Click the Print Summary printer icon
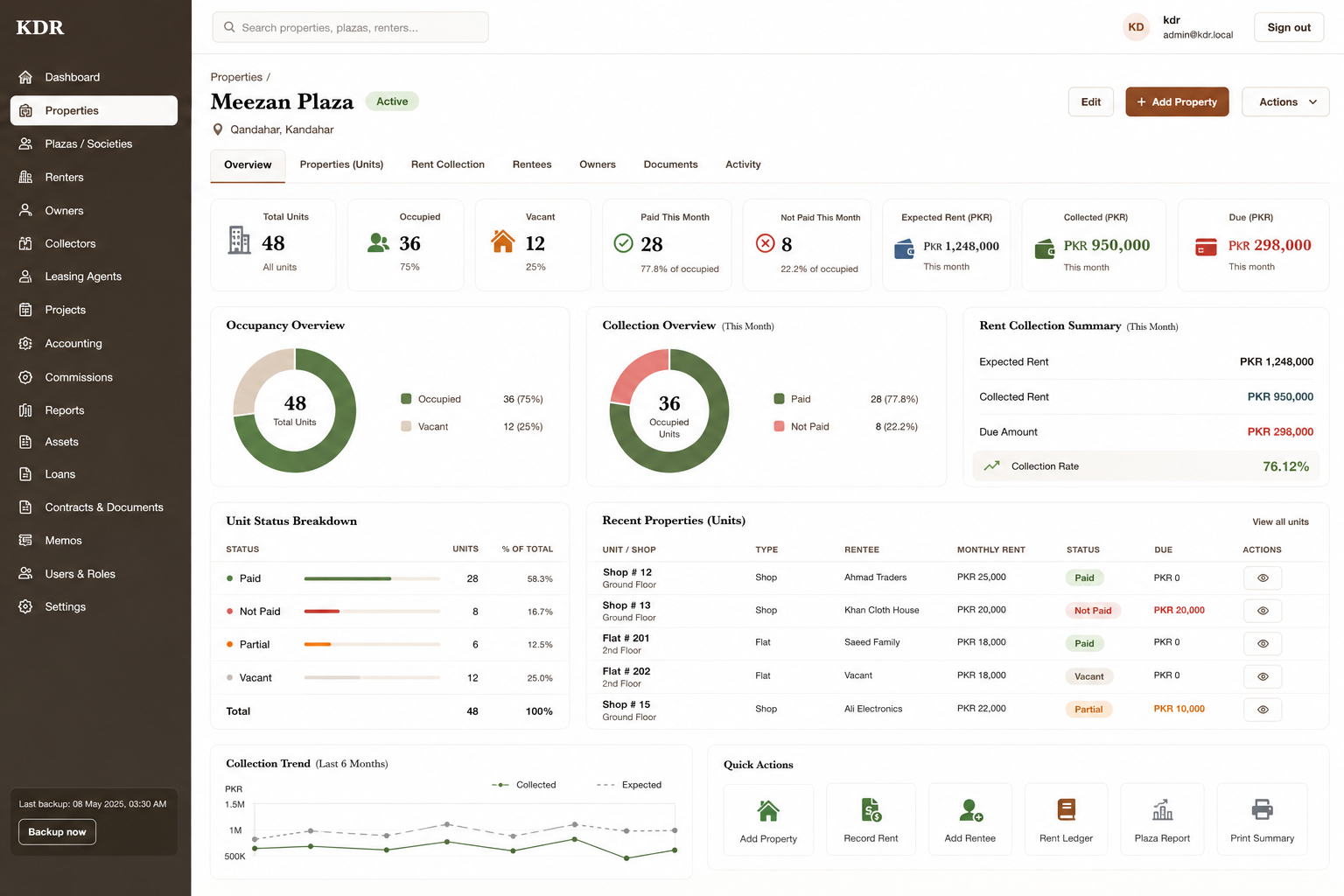 [x=1262, y=810]
